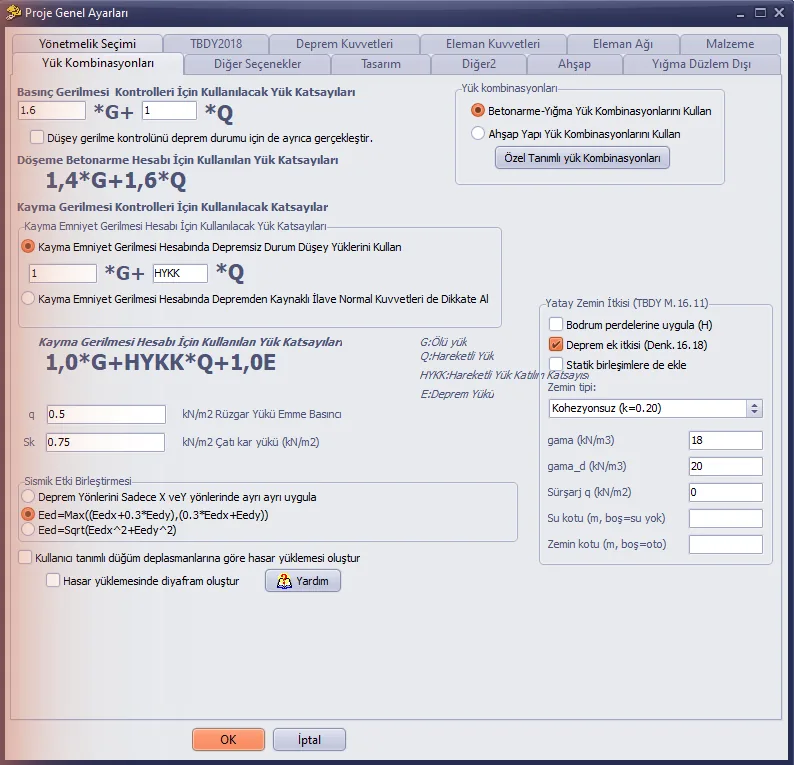Confirm settings with the OK button

(228, 740)
